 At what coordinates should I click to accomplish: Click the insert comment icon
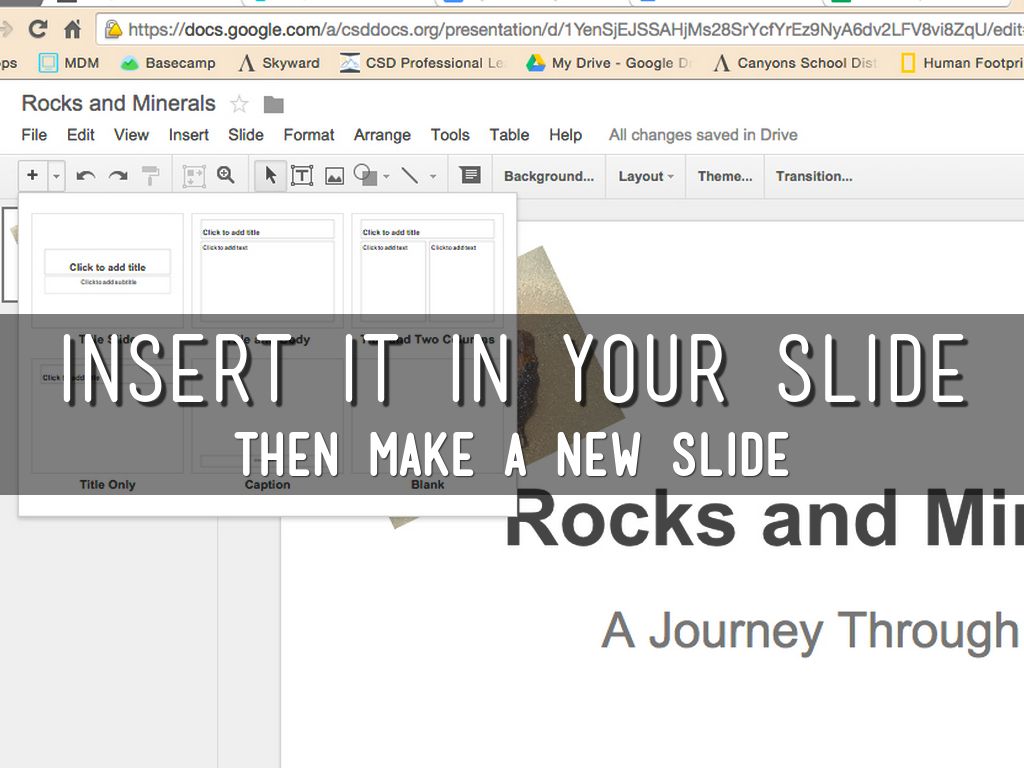pyautogui.click(x=470, y=175)
